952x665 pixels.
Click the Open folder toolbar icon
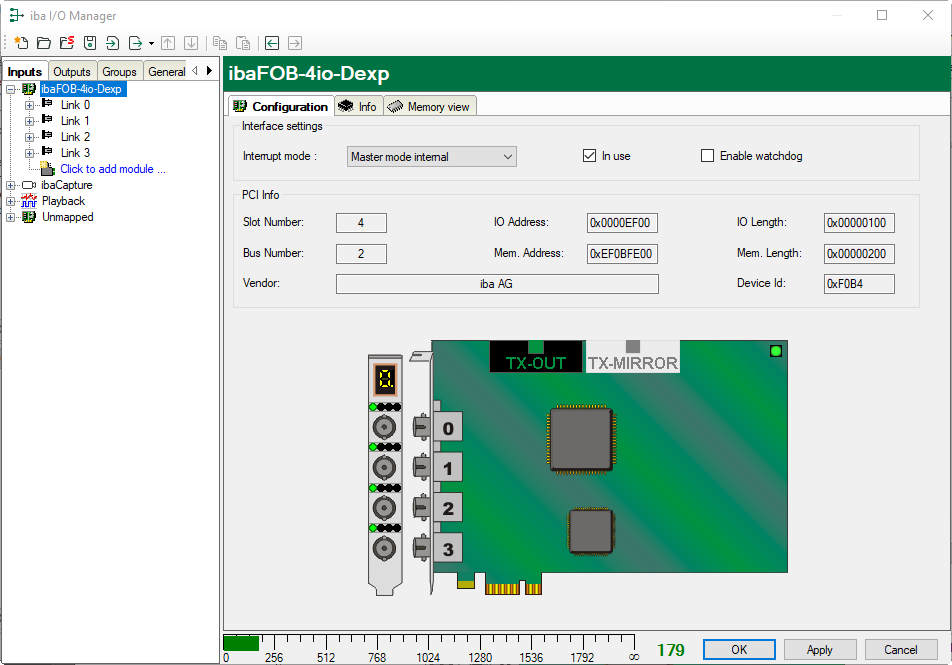tap(43, 43)
